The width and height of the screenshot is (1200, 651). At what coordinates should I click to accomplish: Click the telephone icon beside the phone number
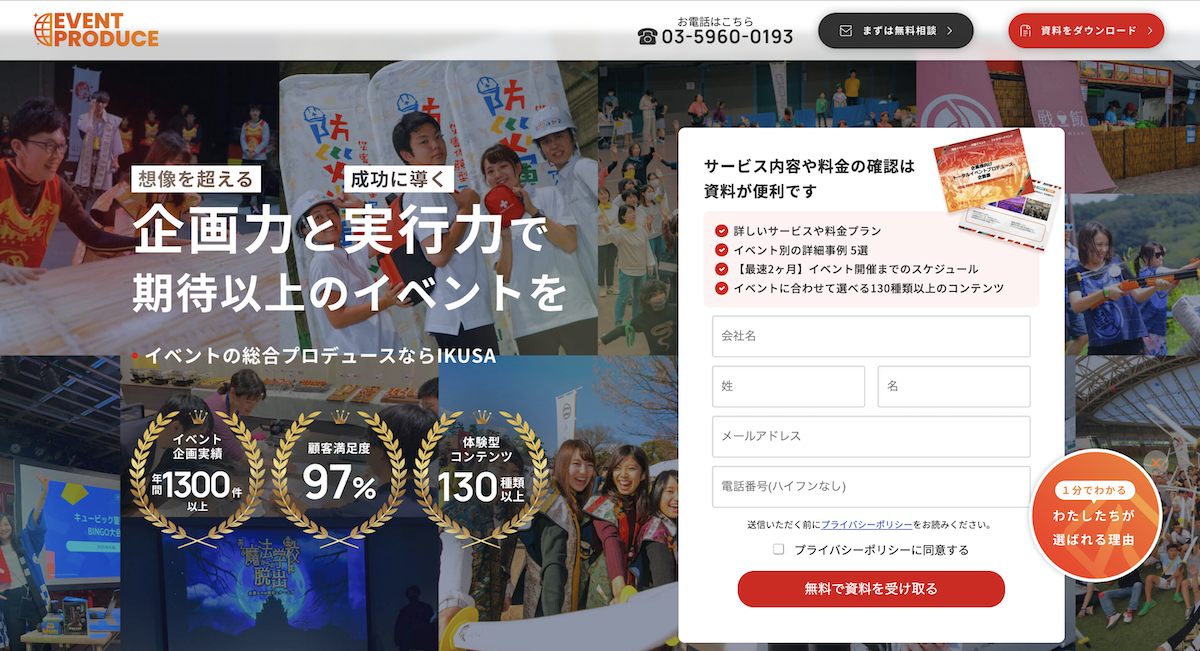point(647,37)
